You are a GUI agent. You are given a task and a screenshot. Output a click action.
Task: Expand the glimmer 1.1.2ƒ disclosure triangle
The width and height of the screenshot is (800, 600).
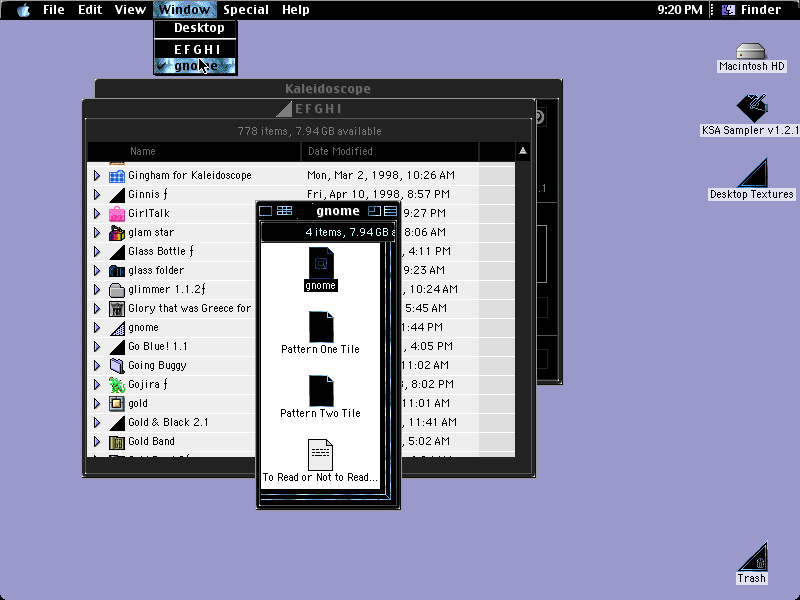[x=97, y=290]
